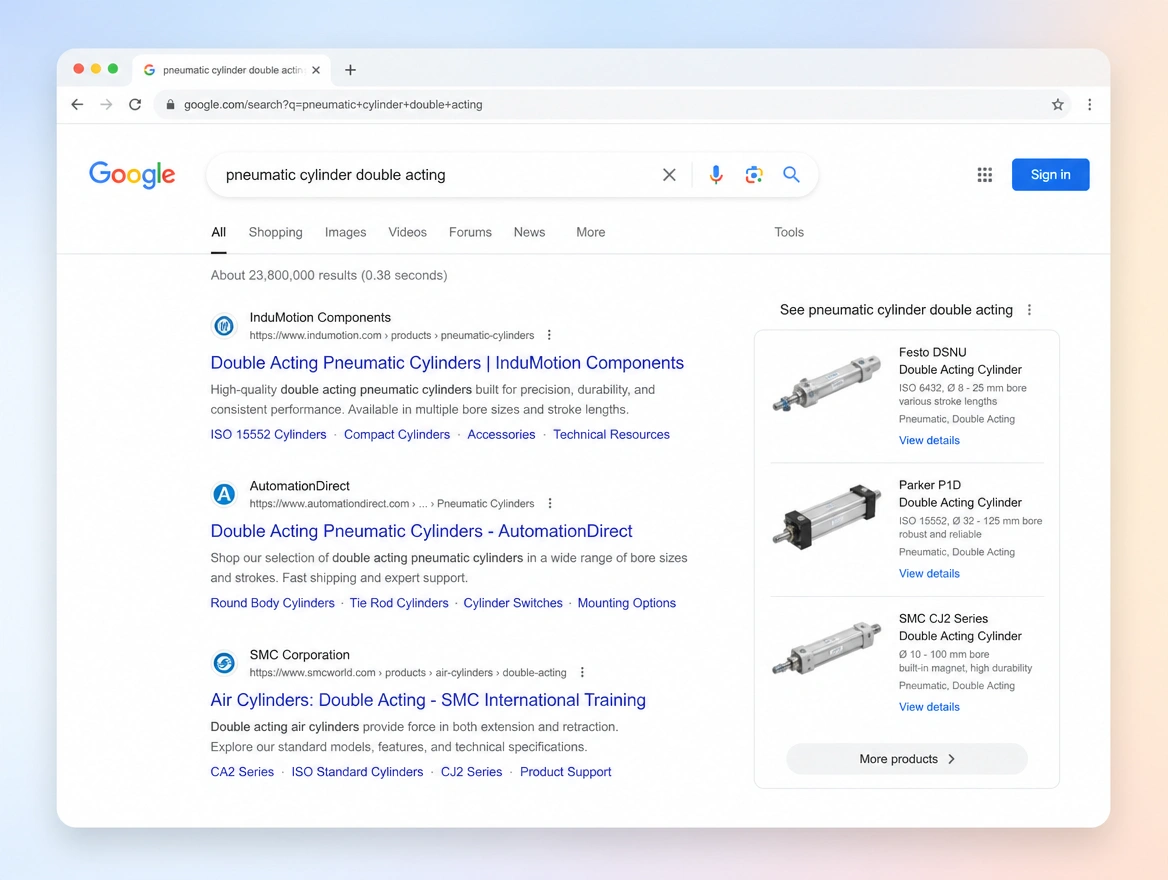Open Double Acting Pneumatic Cylinders AutomationDirect link
This screenshot has height=880, width=1168.
click(x=422, y=531)
